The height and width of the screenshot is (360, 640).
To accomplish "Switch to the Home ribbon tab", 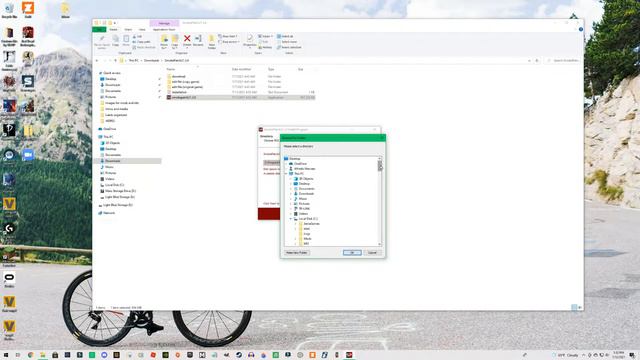I will (x=113, y=29).
